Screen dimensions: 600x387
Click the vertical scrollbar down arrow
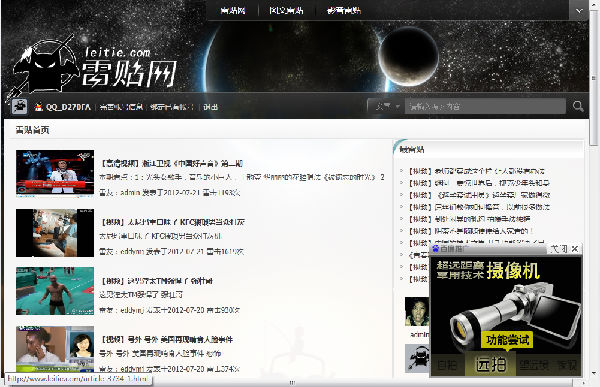(x=594, y=372)
